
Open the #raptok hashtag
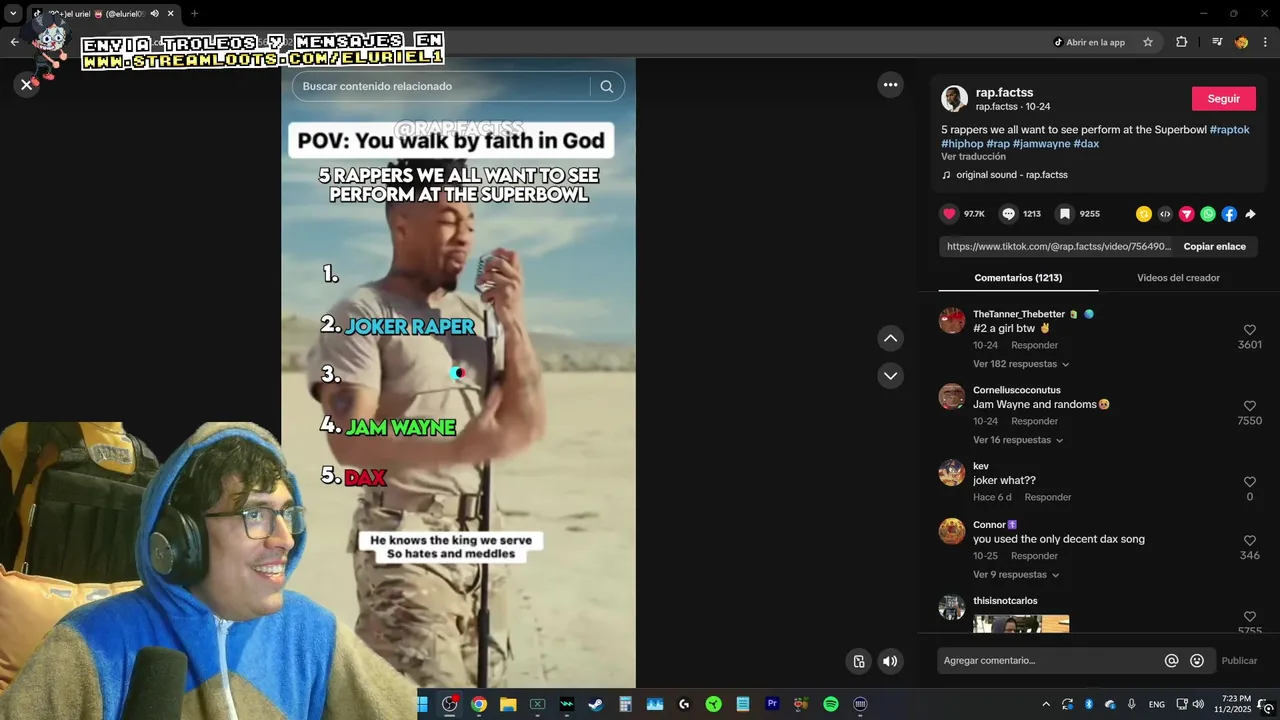1229,130
